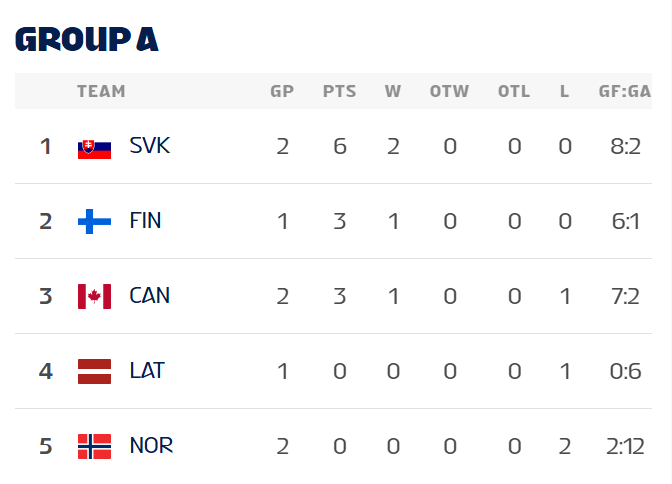The height and width of the screenshot is (484, 672).
Task: Click the Norway flag icon
Action: [x=94, y=446]
